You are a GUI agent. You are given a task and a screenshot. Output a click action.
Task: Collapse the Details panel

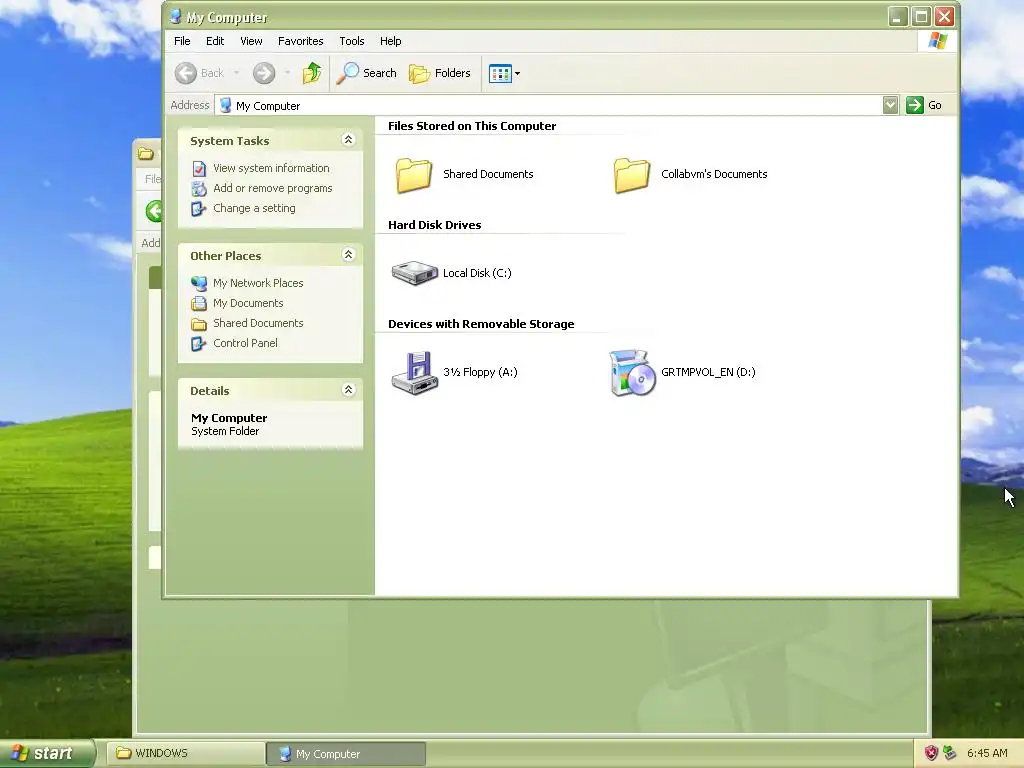click(x=348, y=390)
